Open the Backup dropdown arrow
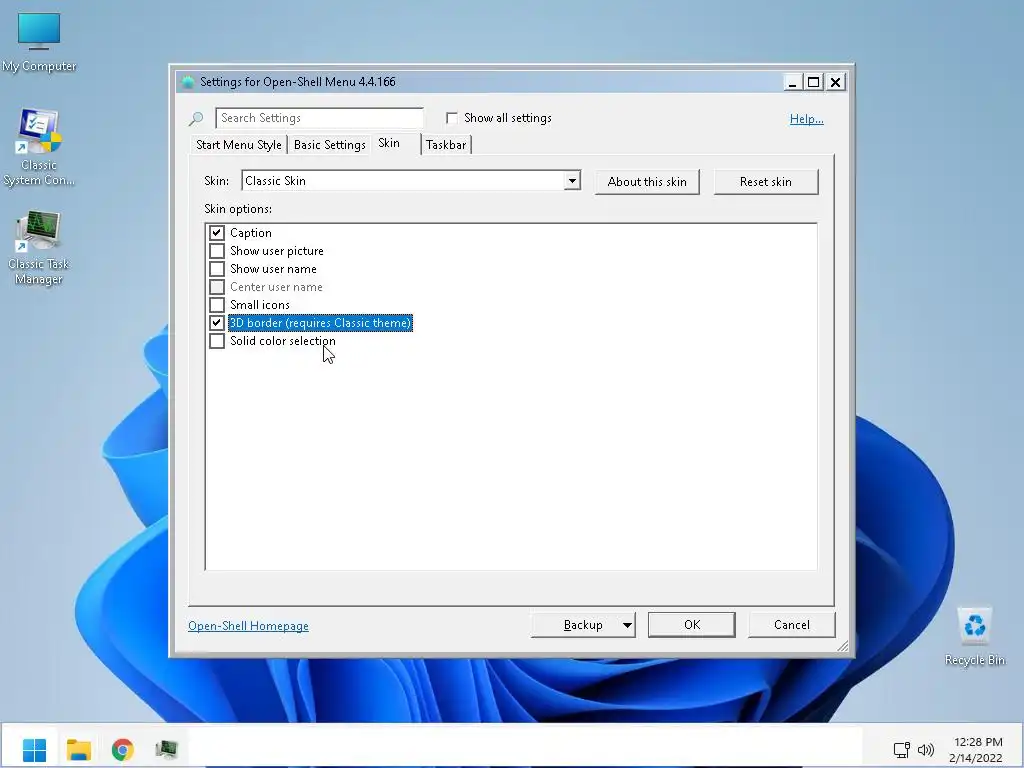 (627, 625)
